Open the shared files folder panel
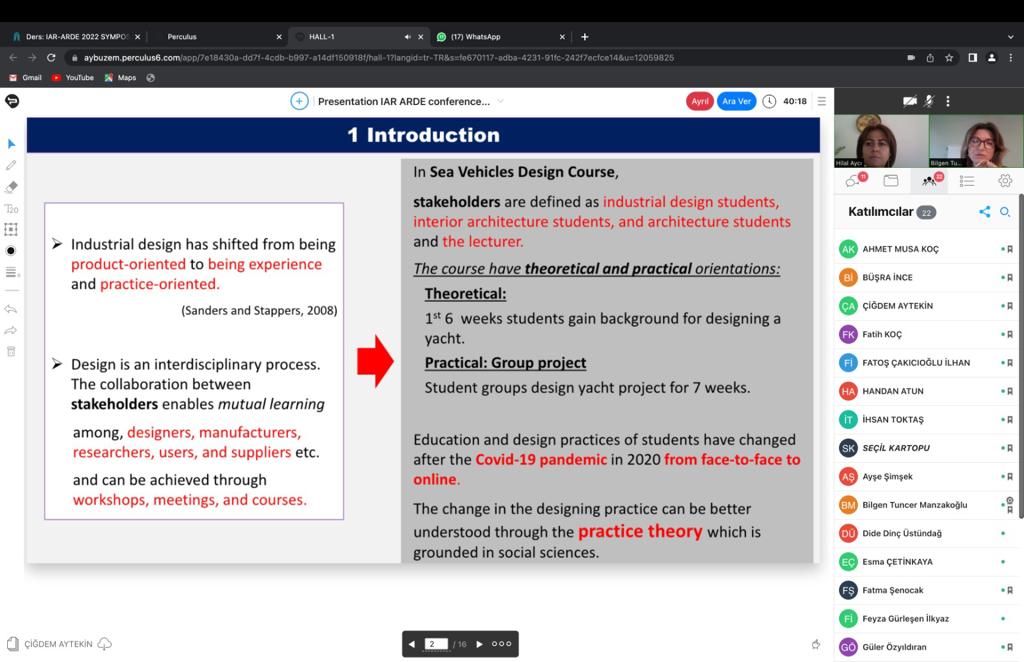Image resolution: width=1024 pixels, height=662 pixels. pyautogui.click(x=891, y=181)
